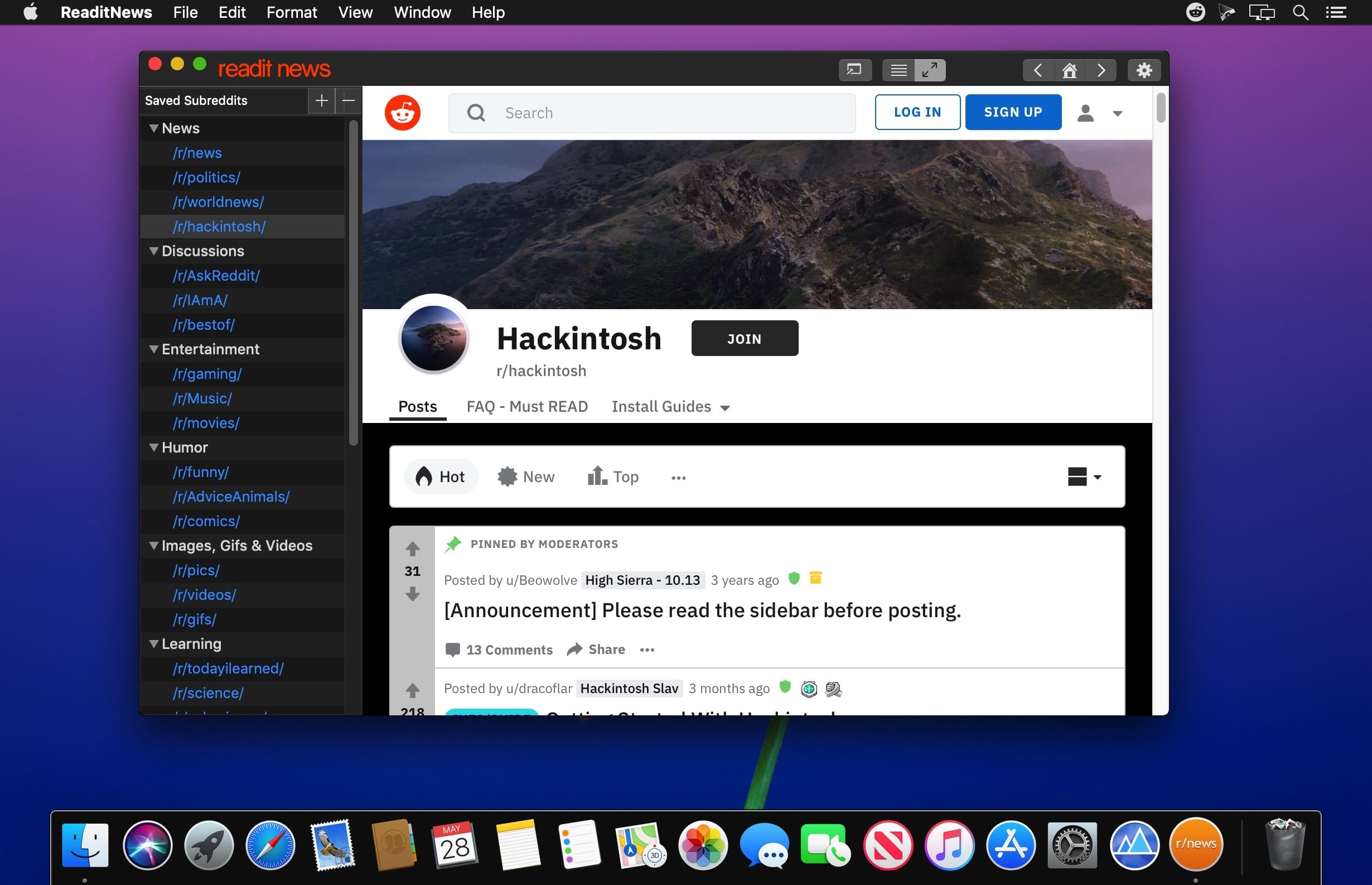Image resolution: width=1372 pixels, height=885 pixels.
Task: Click the settings gear in the title bar
Action: click(x=1143, y=70)
